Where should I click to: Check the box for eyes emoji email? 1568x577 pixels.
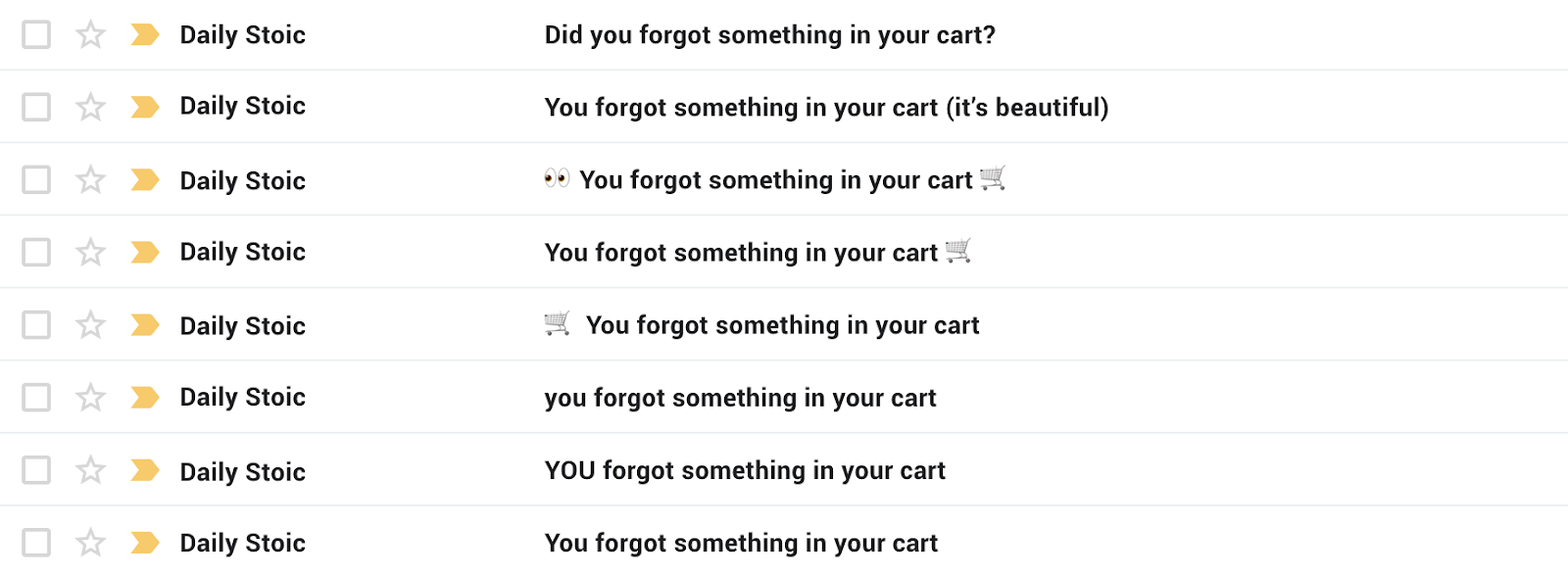(36, 179)
